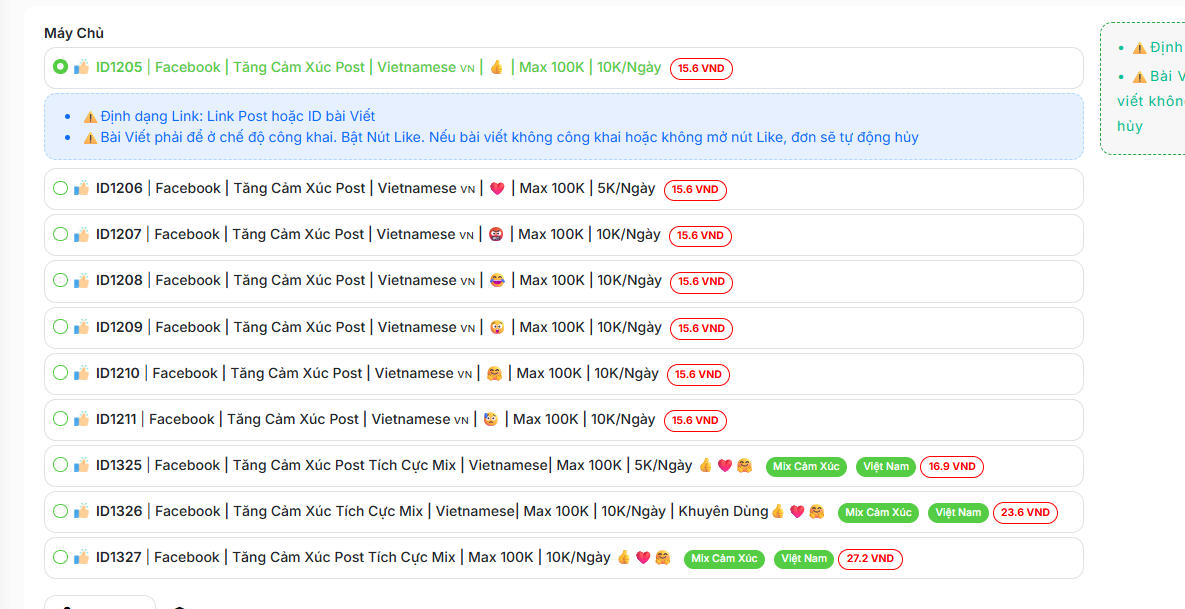Click the hugging care emoji on ID1210
The image size is (1185, 609).
(493, 373)
